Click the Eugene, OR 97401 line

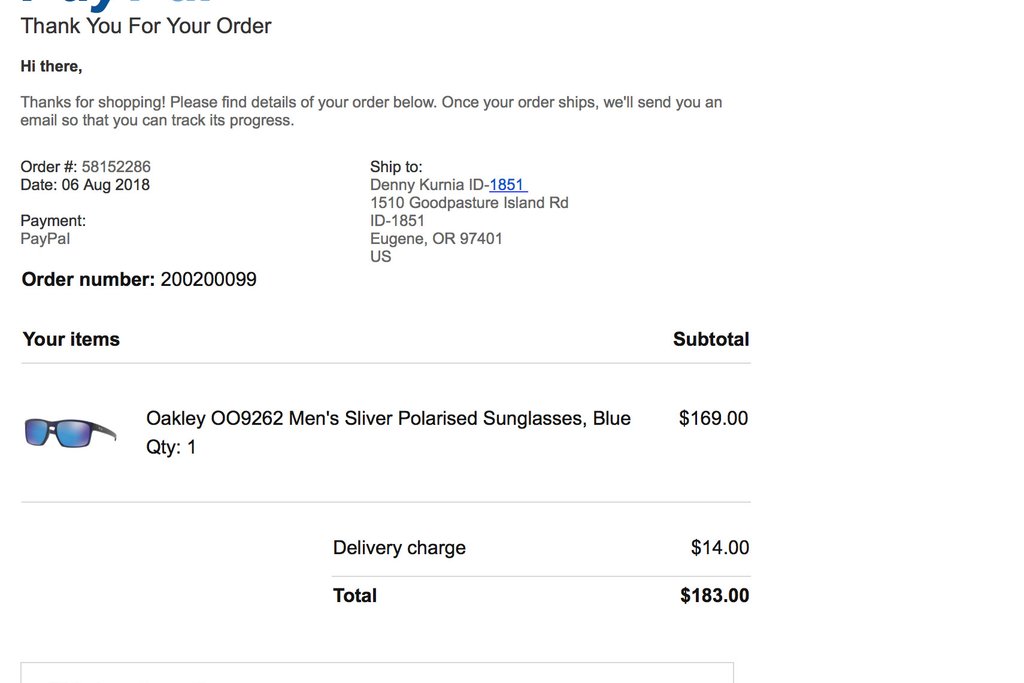click(x=436, y=239)
